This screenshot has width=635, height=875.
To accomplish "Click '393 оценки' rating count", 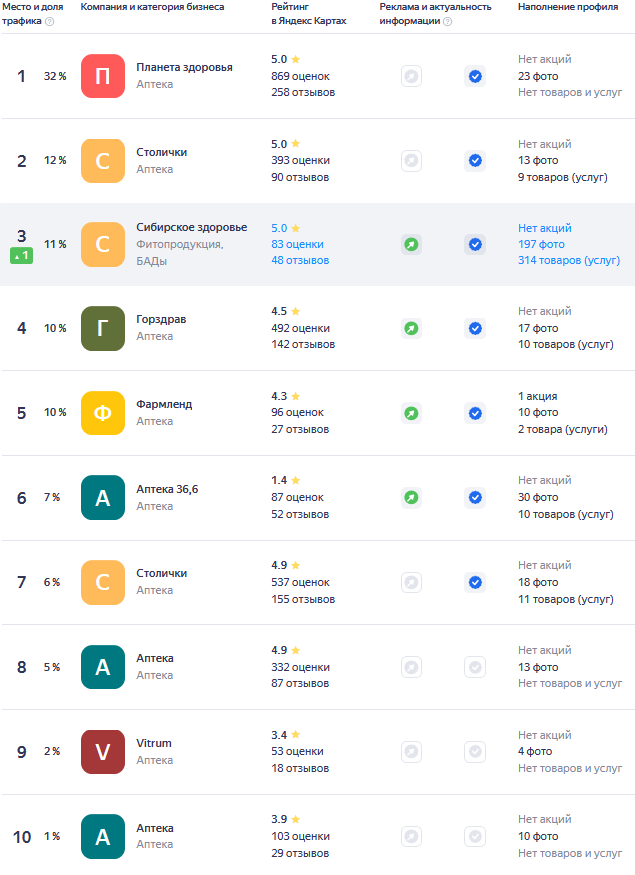I will 300,161.
